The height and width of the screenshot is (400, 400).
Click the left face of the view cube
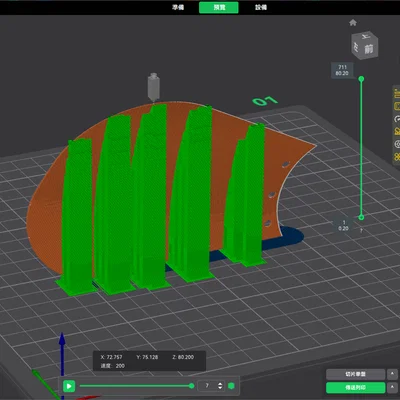356,48
